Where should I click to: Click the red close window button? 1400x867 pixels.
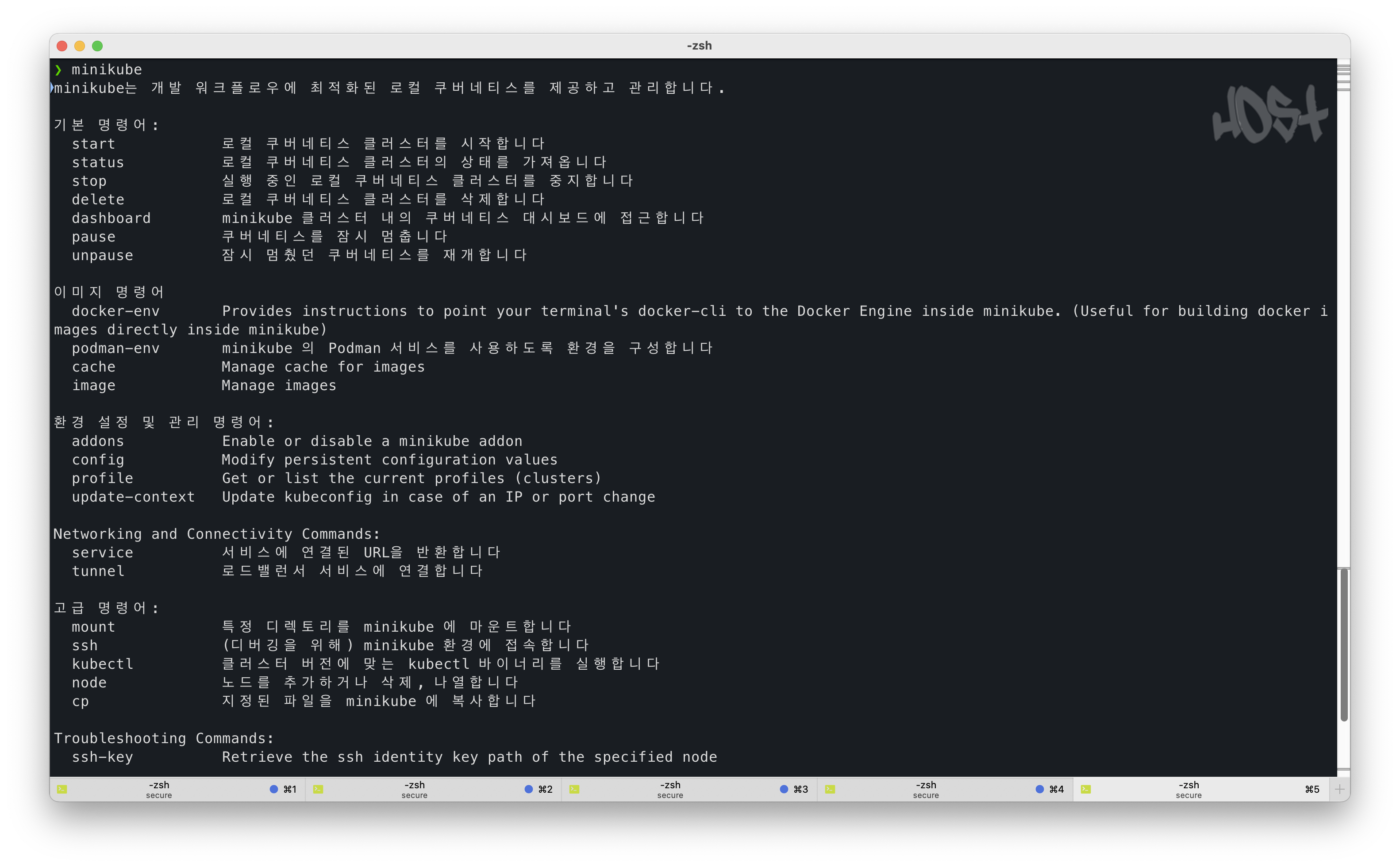tap(62, 46)
